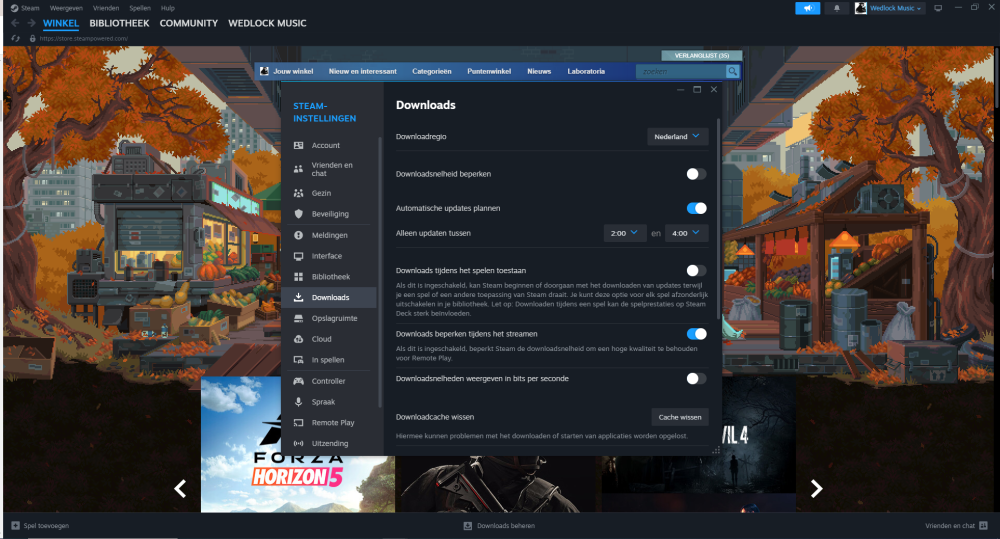Open the Weergeven menu
The image size is (1000, 539).
[66, 8]
